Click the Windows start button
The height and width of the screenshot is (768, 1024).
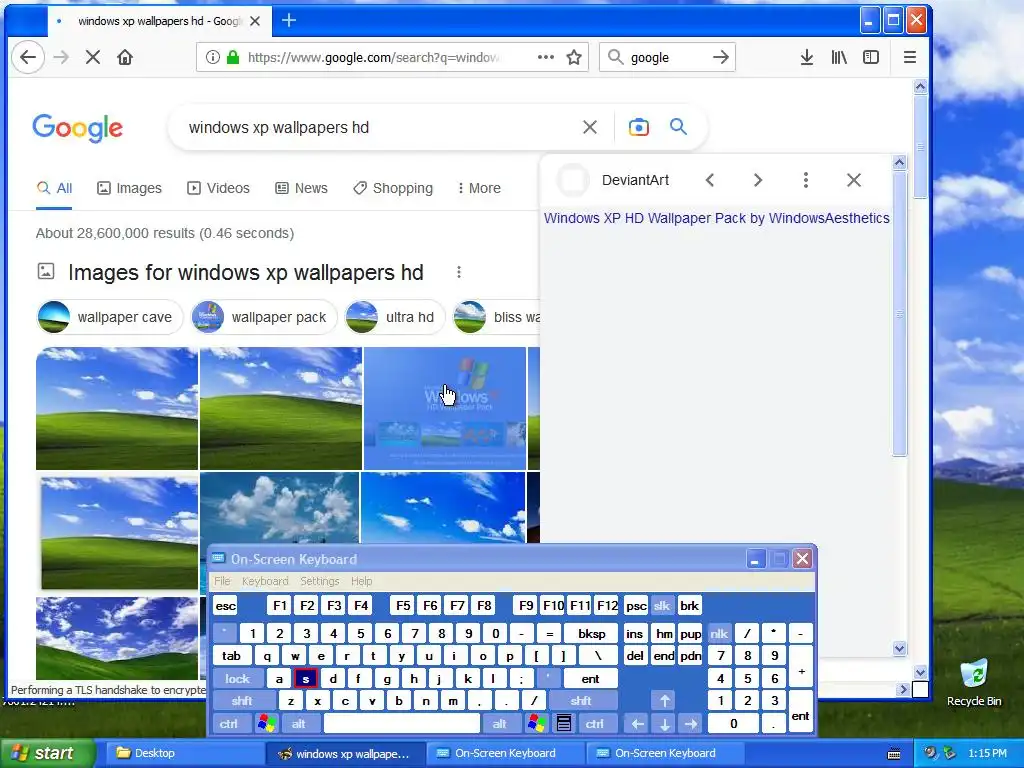47,753
